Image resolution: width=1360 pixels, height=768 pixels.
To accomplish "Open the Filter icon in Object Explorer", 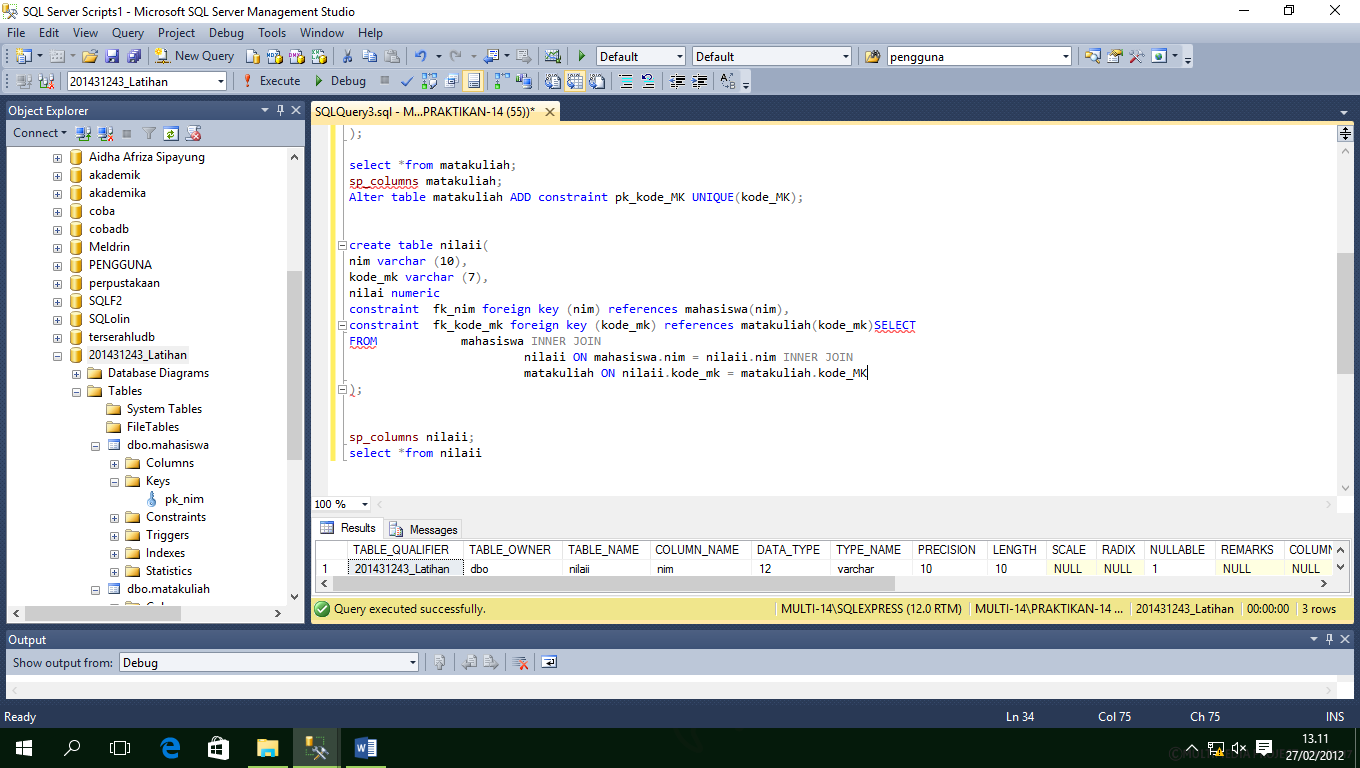I will pos(148,132).
